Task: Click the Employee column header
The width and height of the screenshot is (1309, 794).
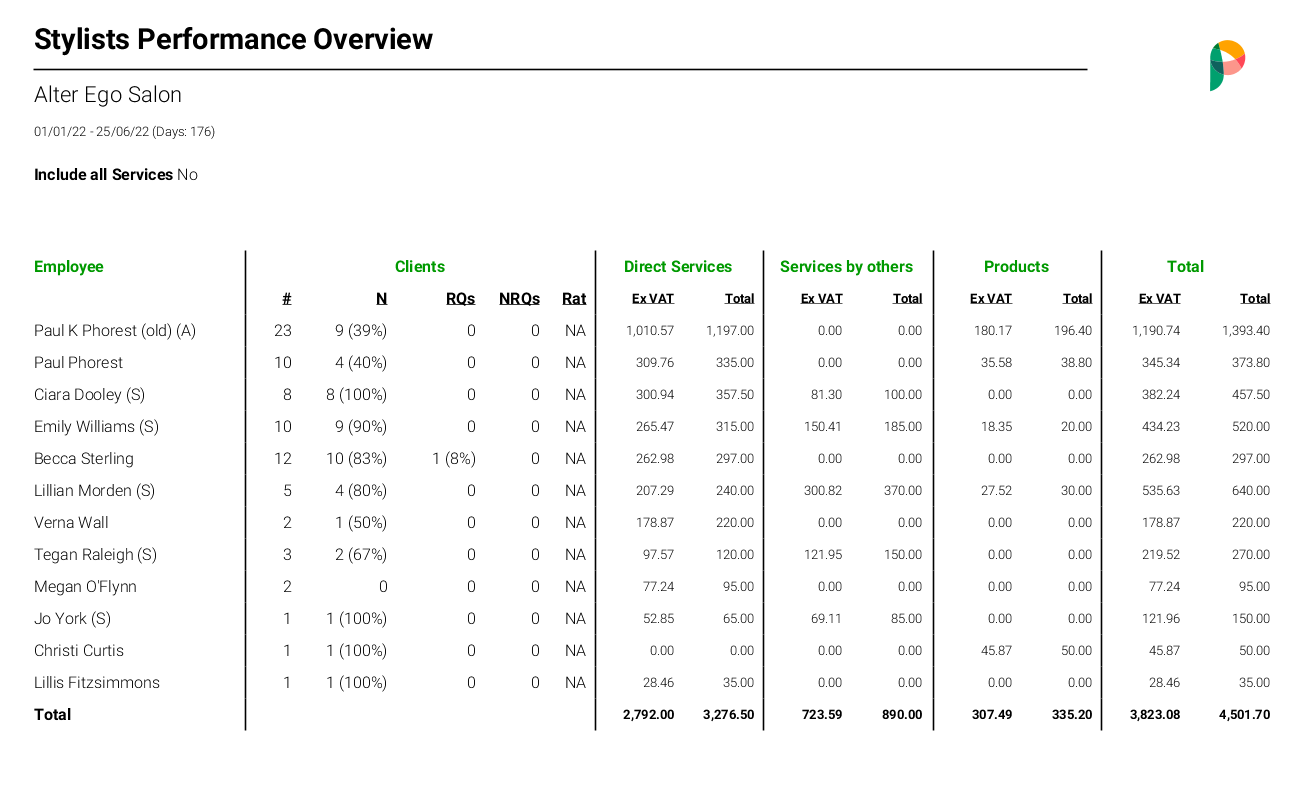Action: coord(69,267)
